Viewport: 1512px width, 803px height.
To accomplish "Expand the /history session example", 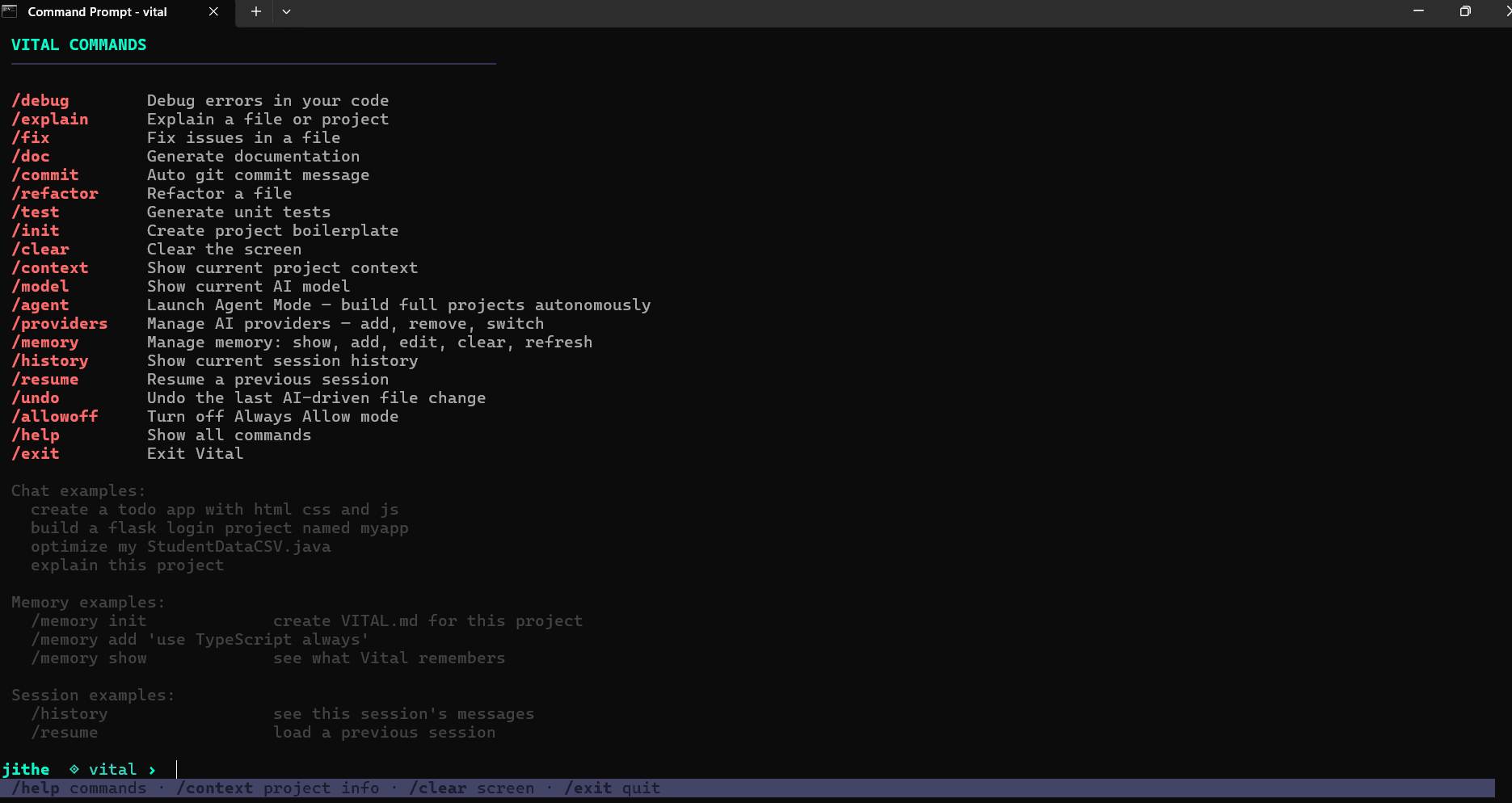I will pos(69,713).
